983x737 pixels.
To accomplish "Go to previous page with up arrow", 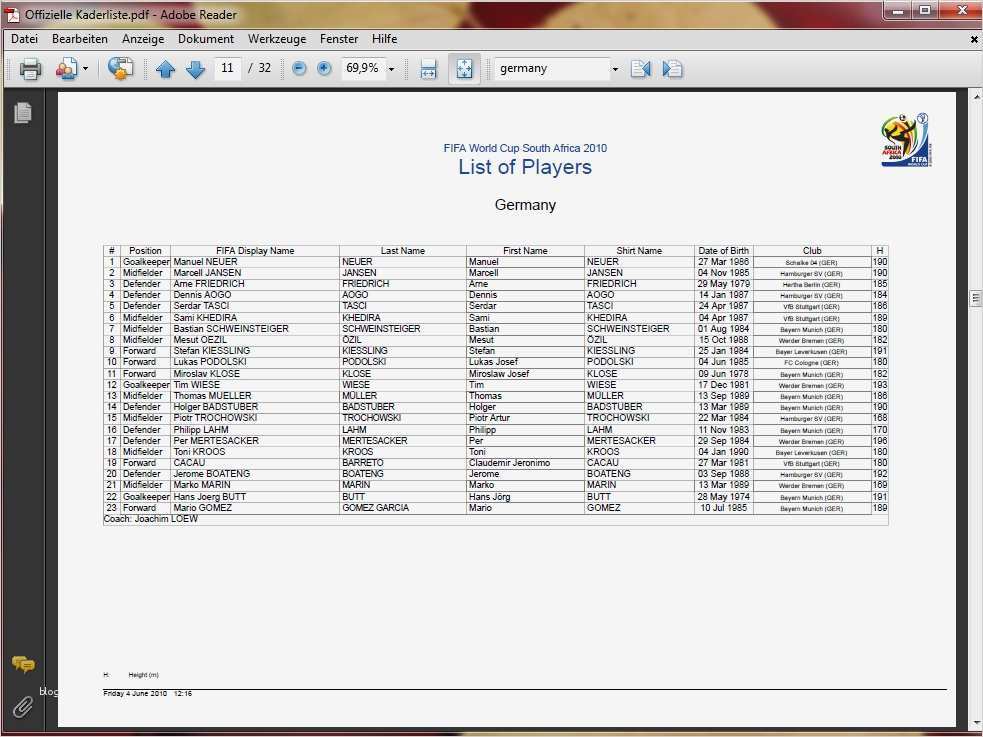I will [166, 69].
